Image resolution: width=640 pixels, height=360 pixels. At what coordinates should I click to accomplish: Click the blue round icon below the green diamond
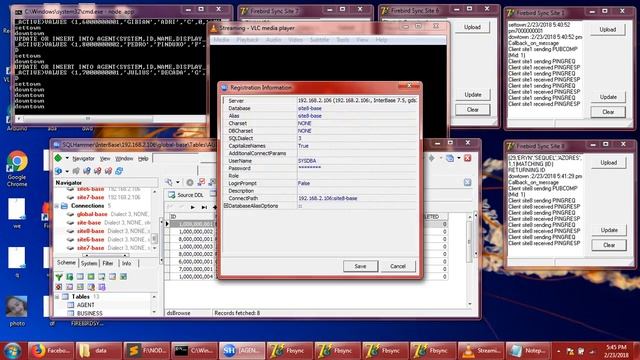click(x=58, y=171)
